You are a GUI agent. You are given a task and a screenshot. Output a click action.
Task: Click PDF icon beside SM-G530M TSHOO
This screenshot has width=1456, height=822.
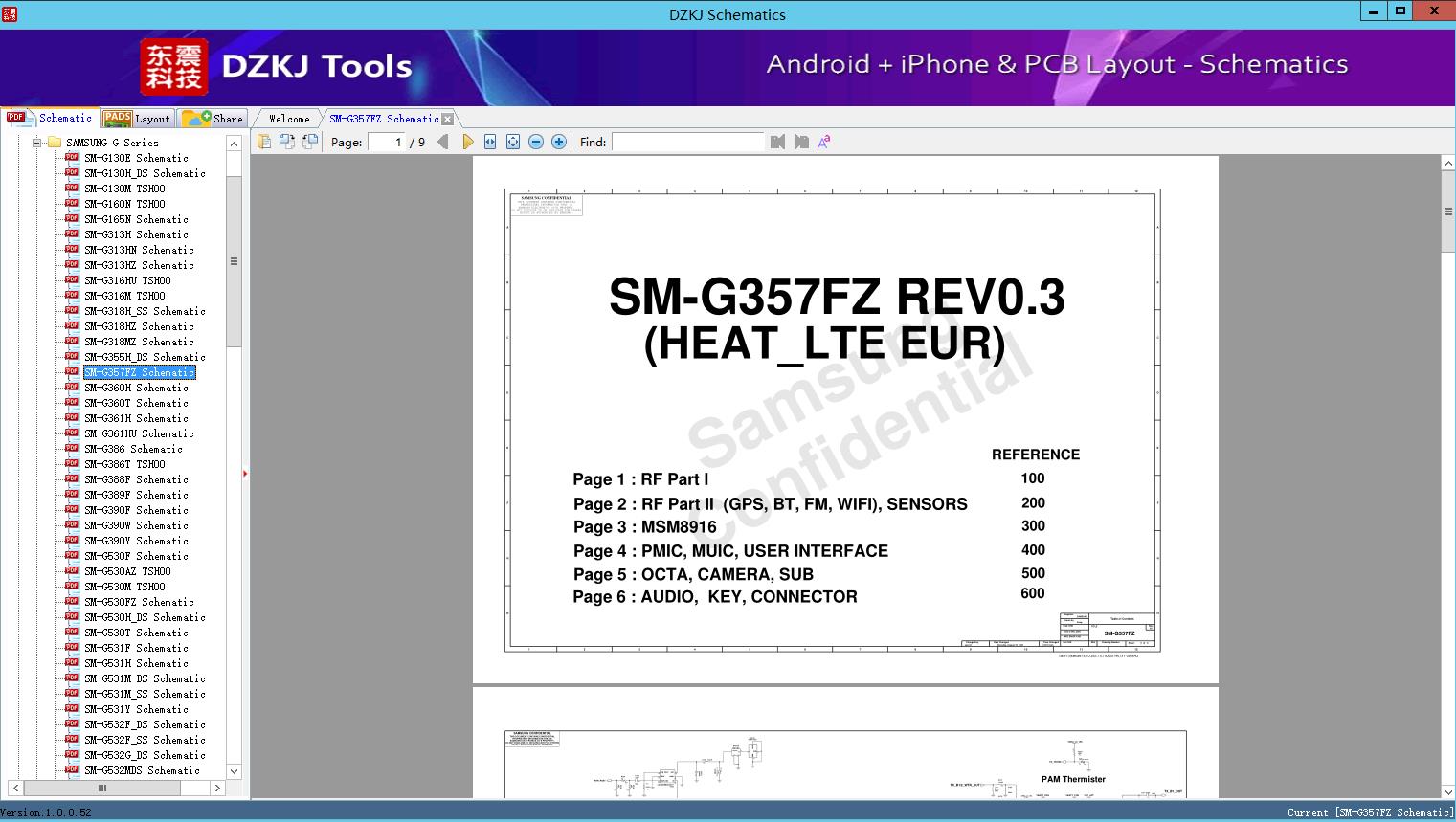click(x=72, y=586)
